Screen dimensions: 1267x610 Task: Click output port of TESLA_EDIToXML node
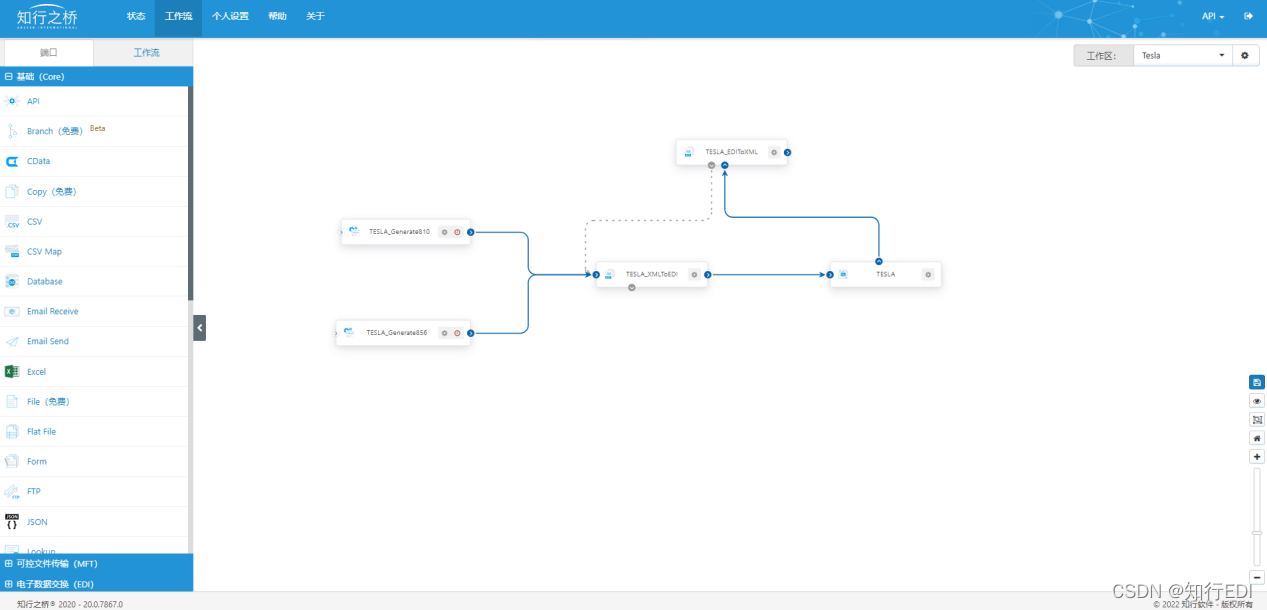point(787,152)
